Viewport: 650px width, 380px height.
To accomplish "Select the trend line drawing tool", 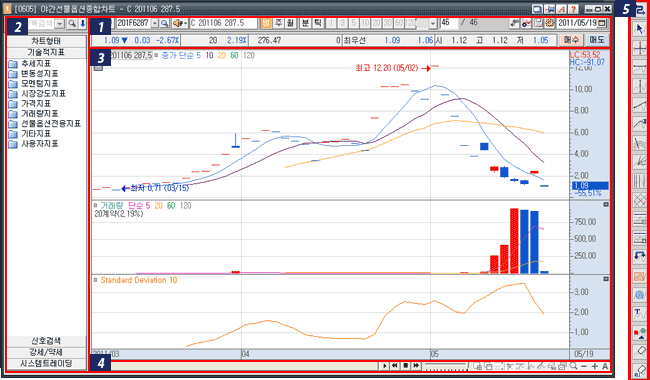I will click(640, 105).
